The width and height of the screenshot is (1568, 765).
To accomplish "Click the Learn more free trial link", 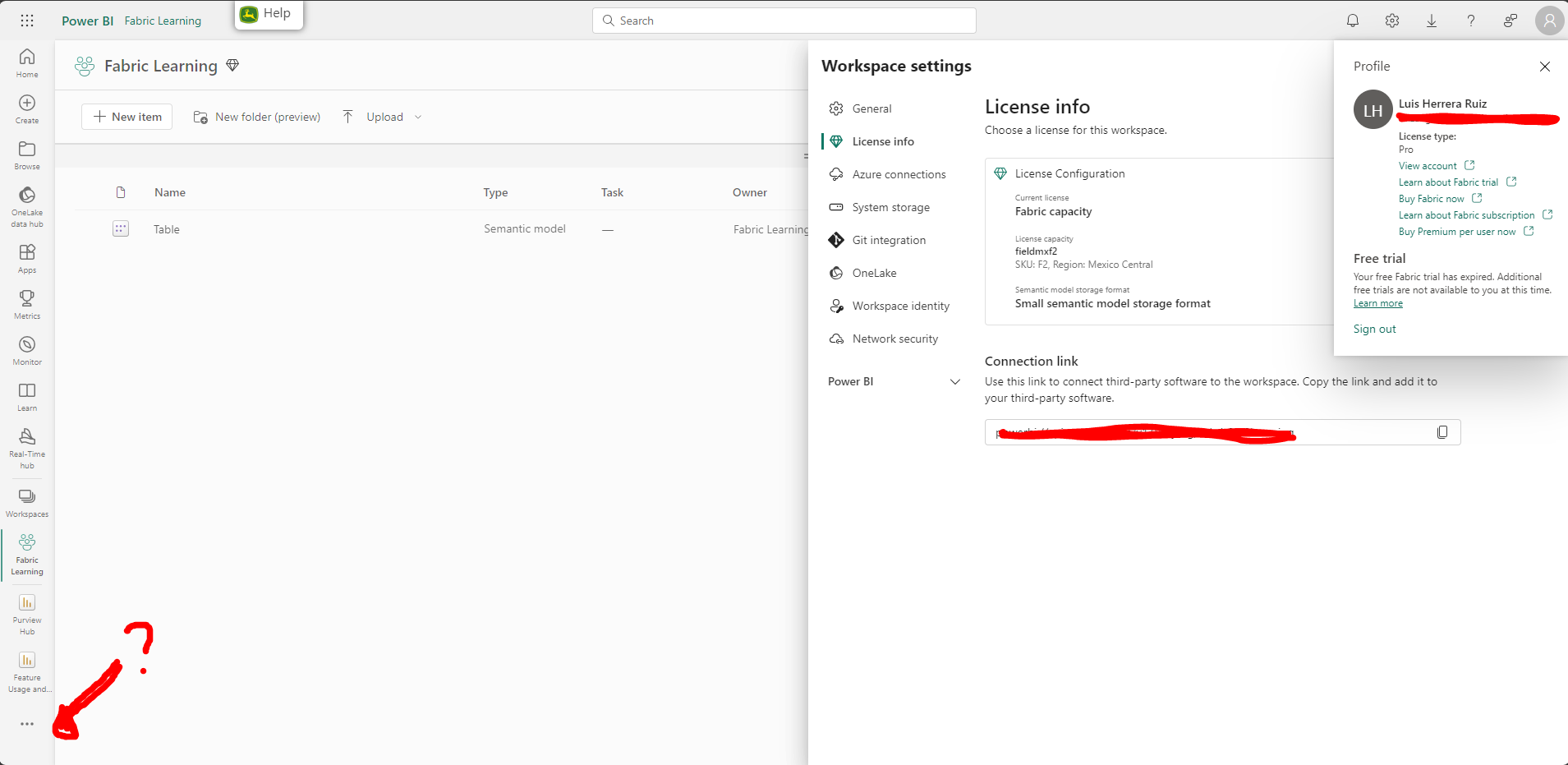I will tap(1378, 303).
